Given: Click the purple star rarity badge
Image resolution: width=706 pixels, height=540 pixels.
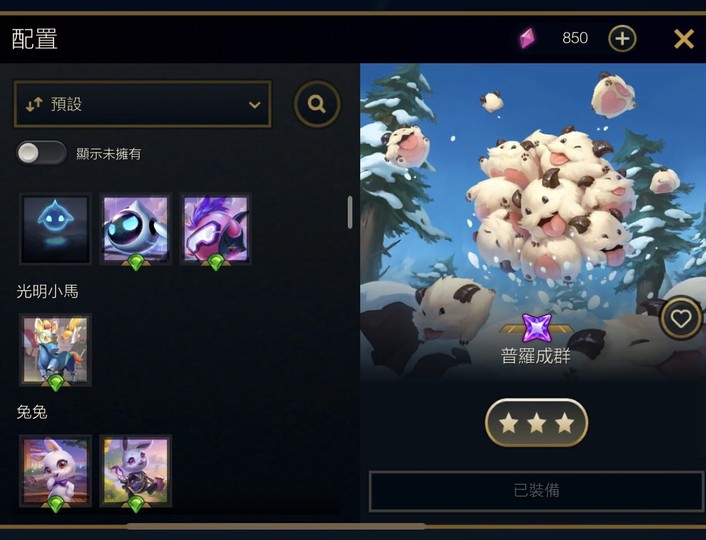Looking at the screenshot, I should tap(536, 327).
